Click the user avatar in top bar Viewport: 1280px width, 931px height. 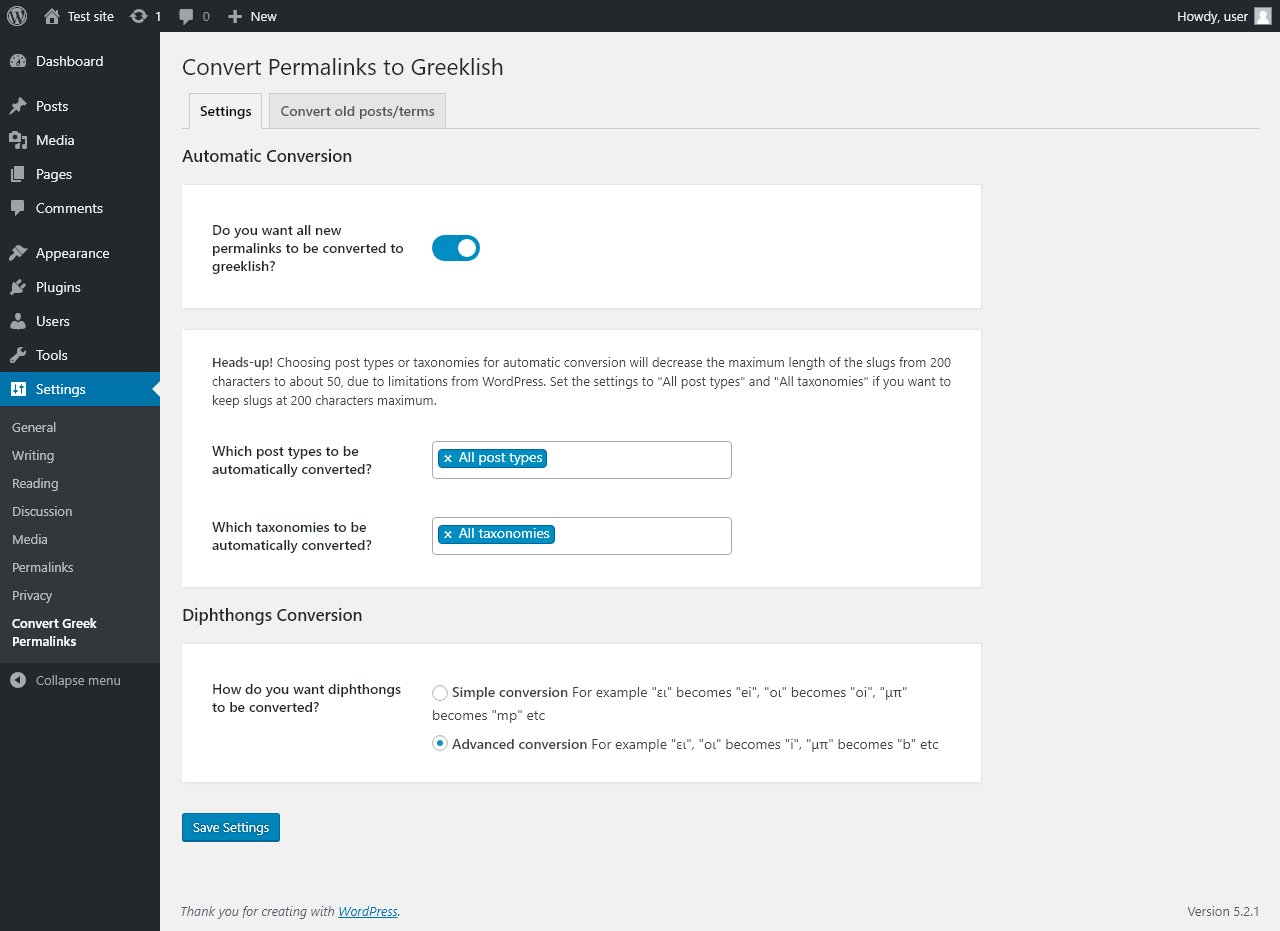(1263, 16)
